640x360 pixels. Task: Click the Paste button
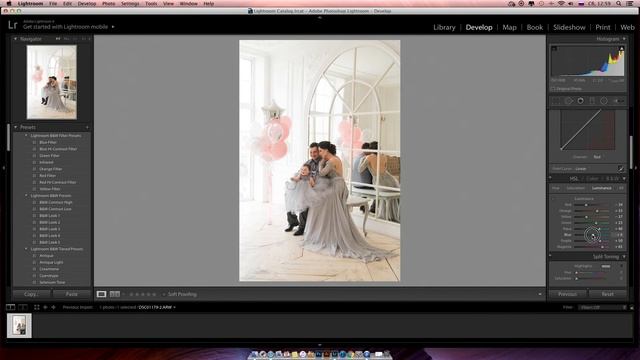[x=71, y=294]
